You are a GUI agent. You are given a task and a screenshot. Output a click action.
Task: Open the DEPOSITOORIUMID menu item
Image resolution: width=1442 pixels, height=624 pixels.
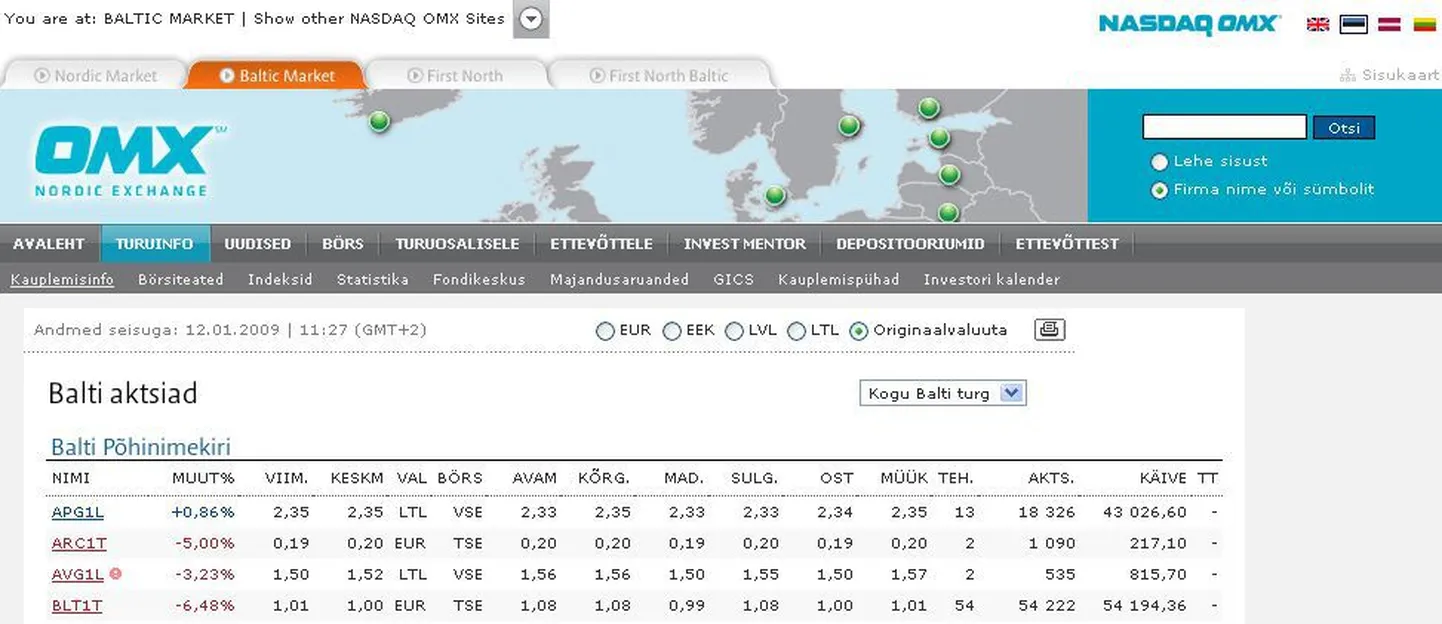click(910, 244)
